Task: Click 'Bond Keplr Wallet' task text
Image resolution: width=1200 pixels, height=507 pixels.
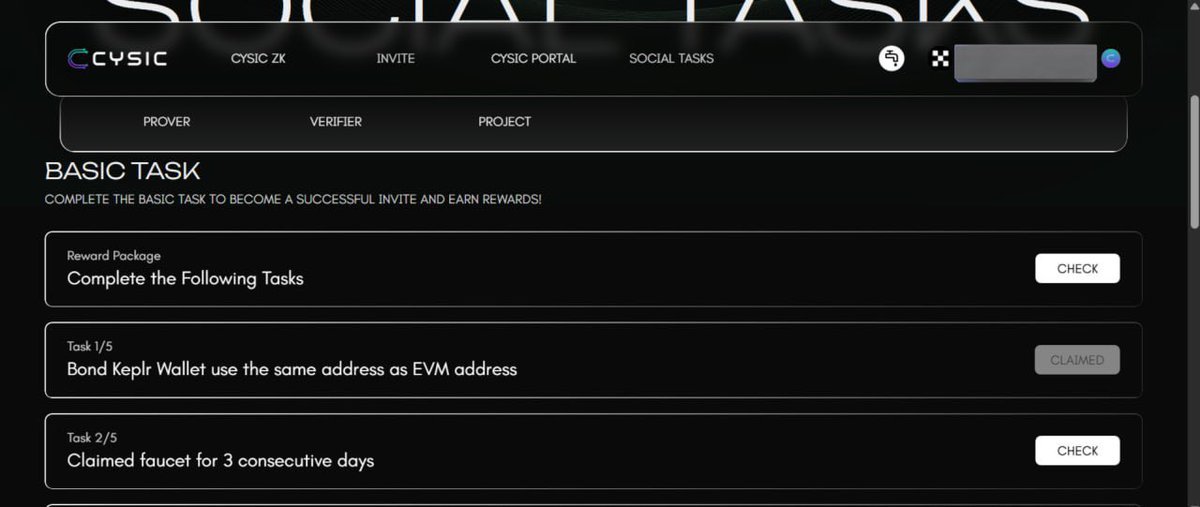Action: pos(292,370)
